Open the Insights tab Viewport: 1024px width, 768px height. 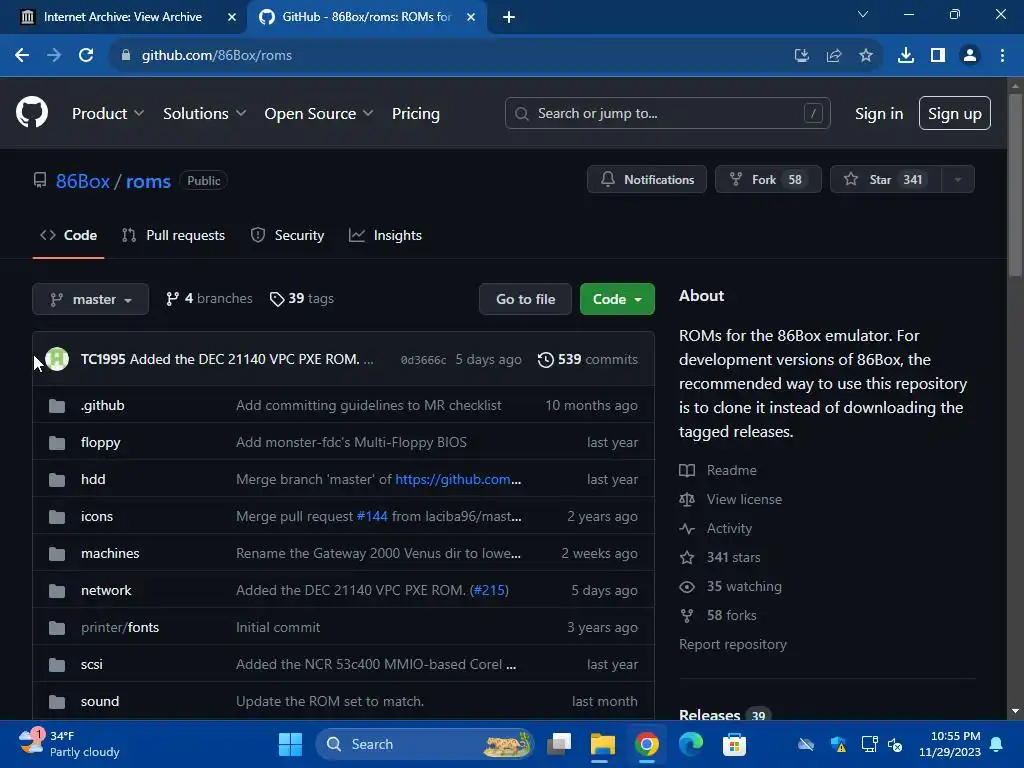pos(385,235)
